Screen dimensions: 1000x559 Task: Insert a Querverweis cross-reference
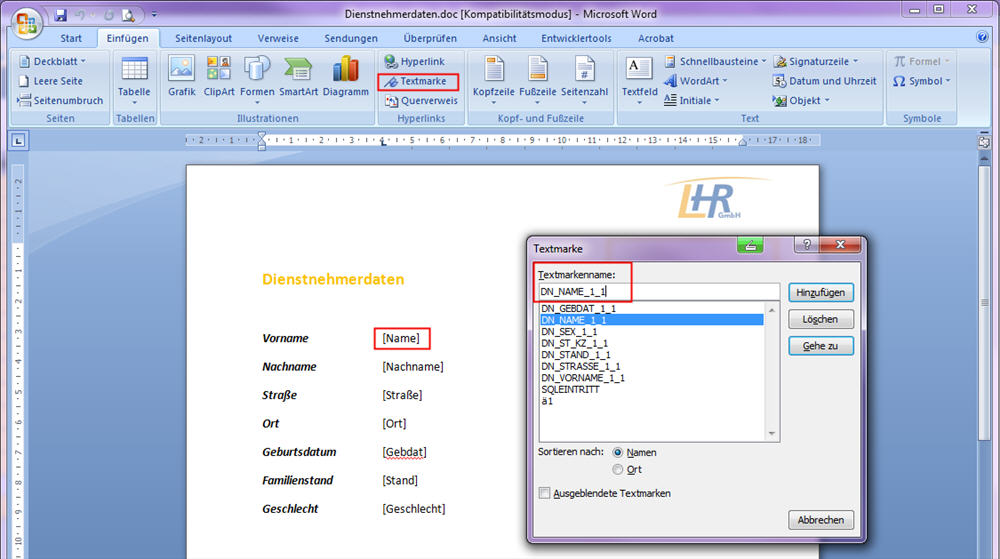point(421,101)
